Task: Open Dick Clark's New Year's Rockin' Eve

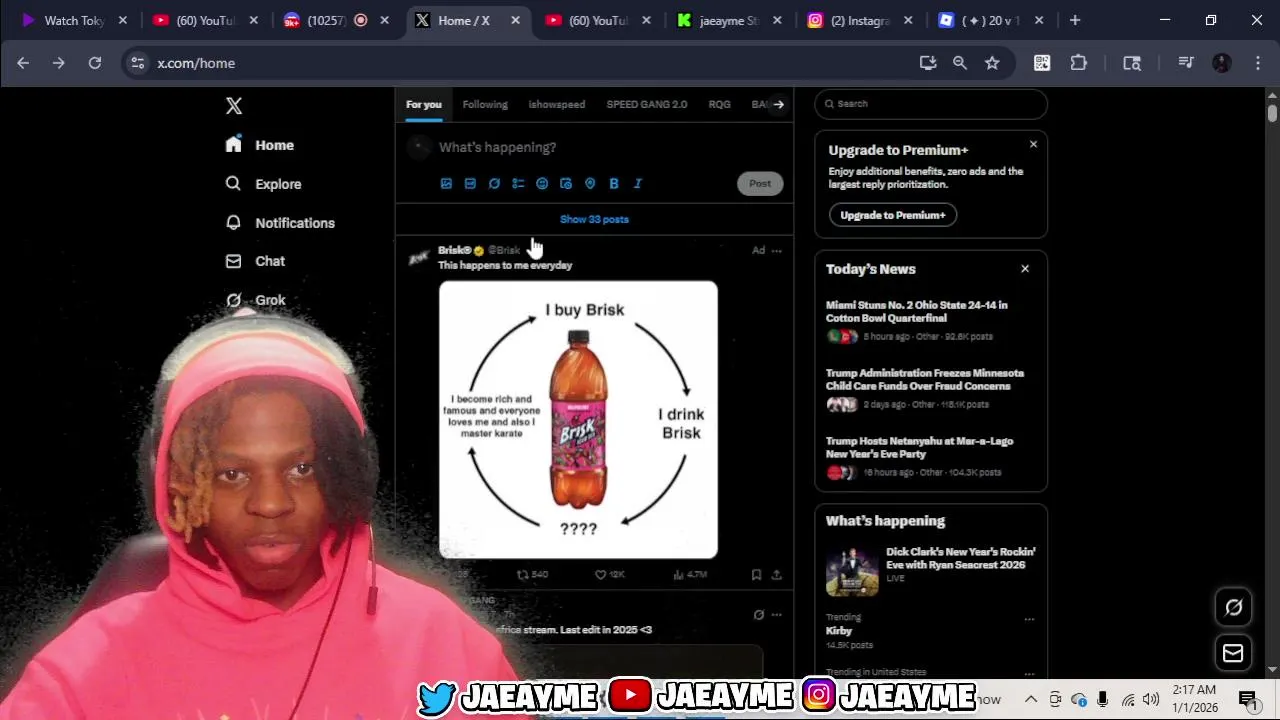Action: tap(931, 570)
